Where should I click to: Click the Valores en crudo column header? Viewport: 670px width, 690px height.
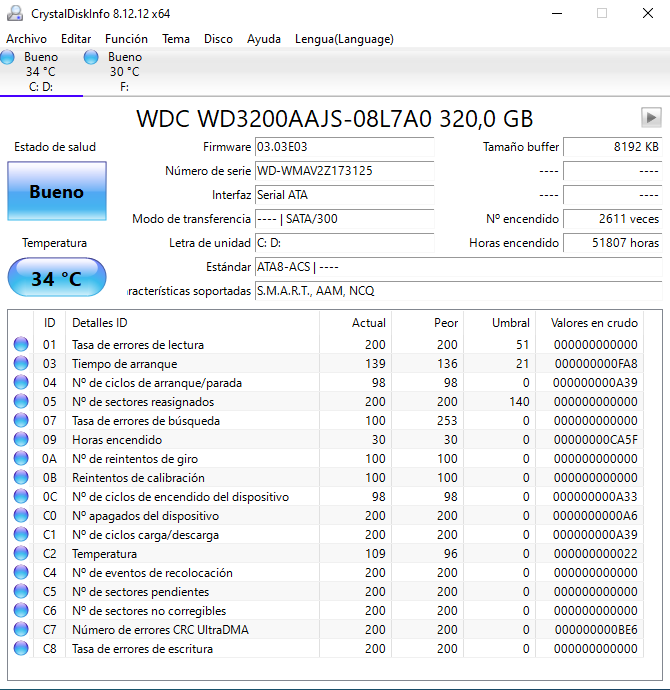click(594, 323)
